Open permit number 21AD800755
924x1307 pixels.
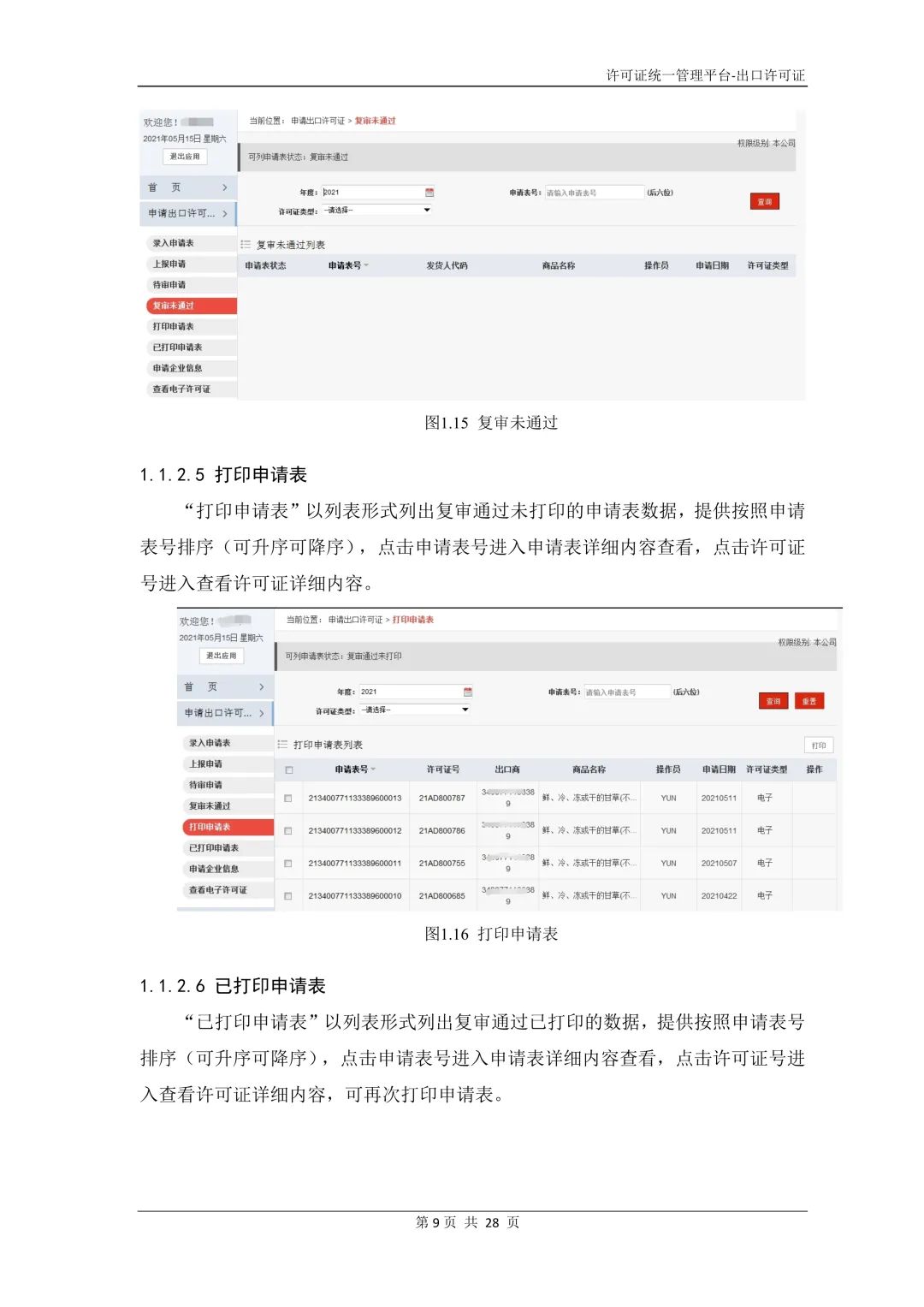(x=442, y=864)
